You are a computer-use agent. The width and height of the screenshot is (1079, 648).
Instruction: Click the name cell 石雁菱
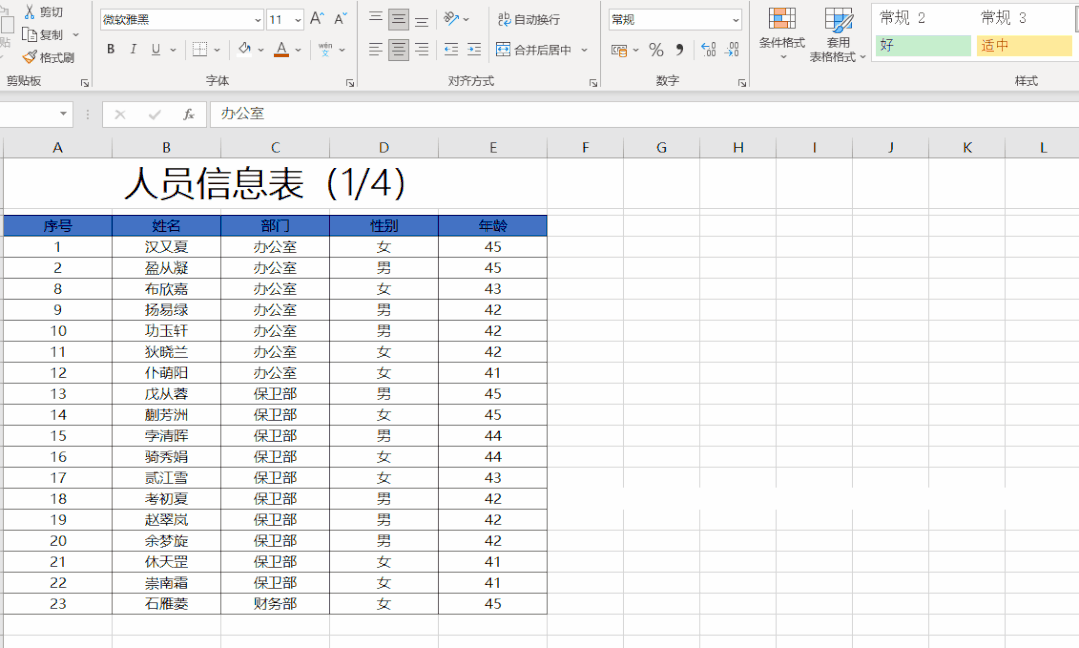(167, 604)
